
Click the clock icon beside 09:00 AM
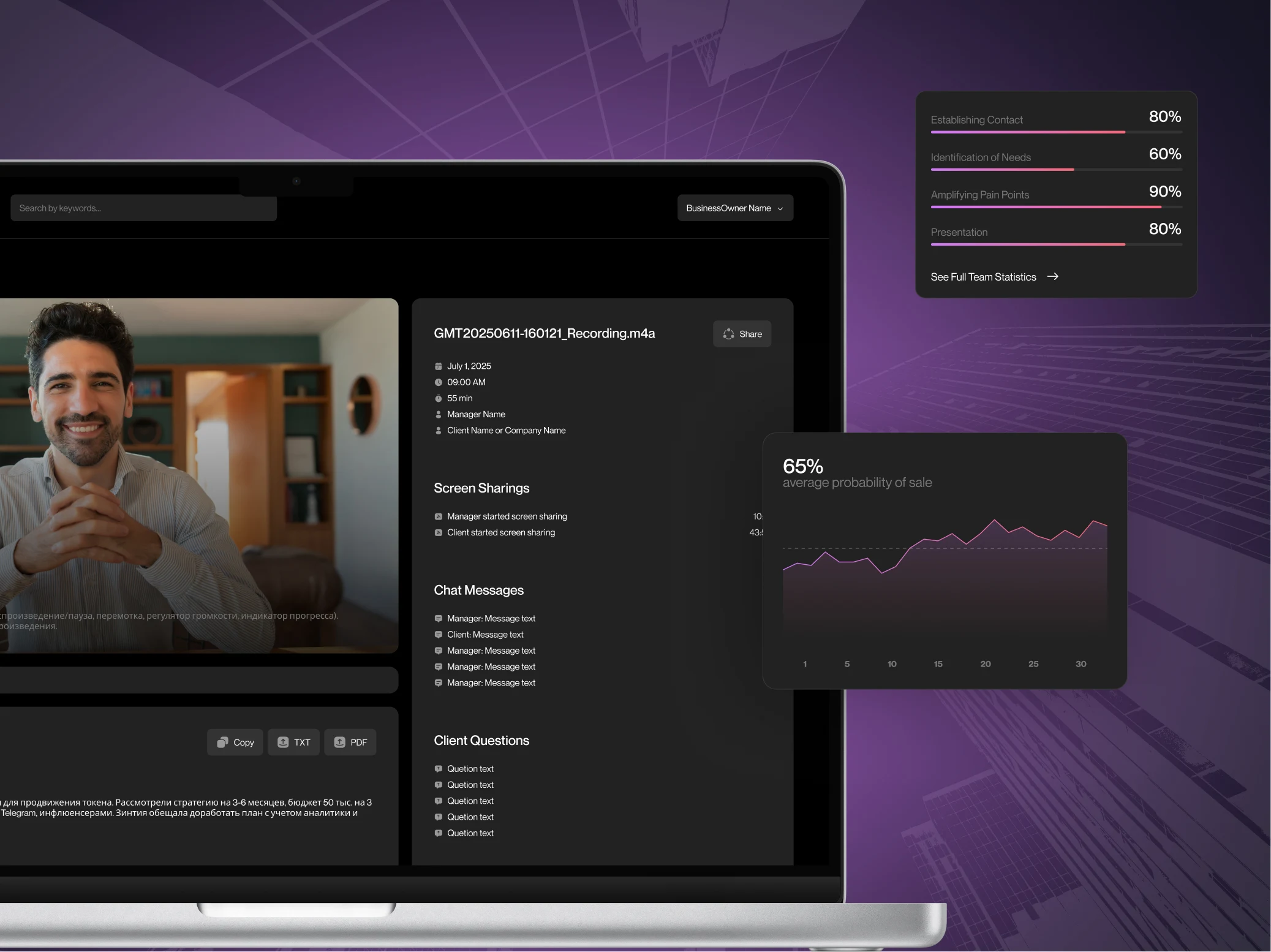[438, 382]
